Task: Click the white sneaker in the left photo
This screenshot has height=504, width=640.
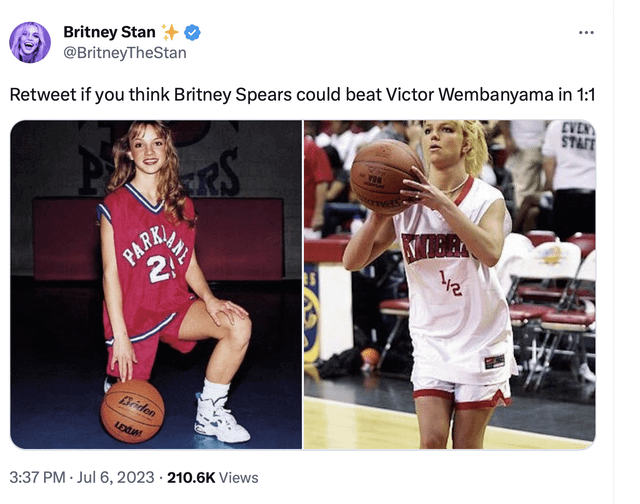Action: 221,418
